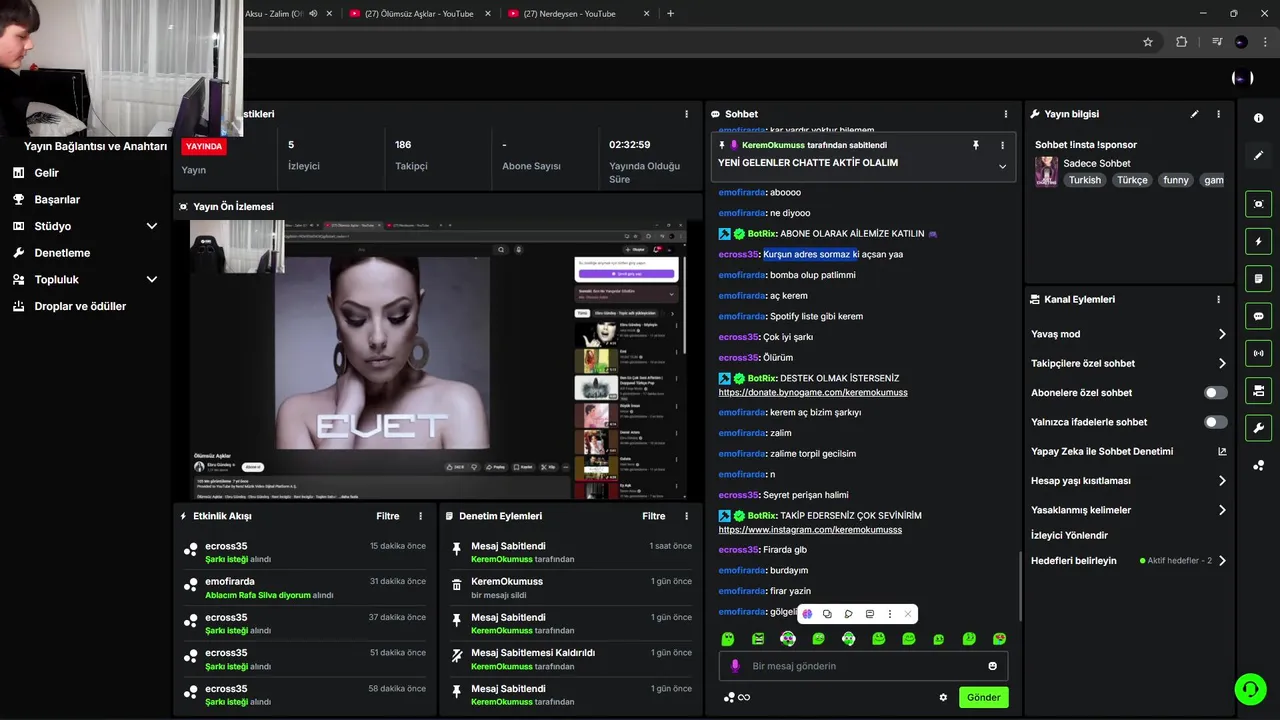Click the message input field
The height and width of the screenshot is (720, 1280).
pos(863,666)
